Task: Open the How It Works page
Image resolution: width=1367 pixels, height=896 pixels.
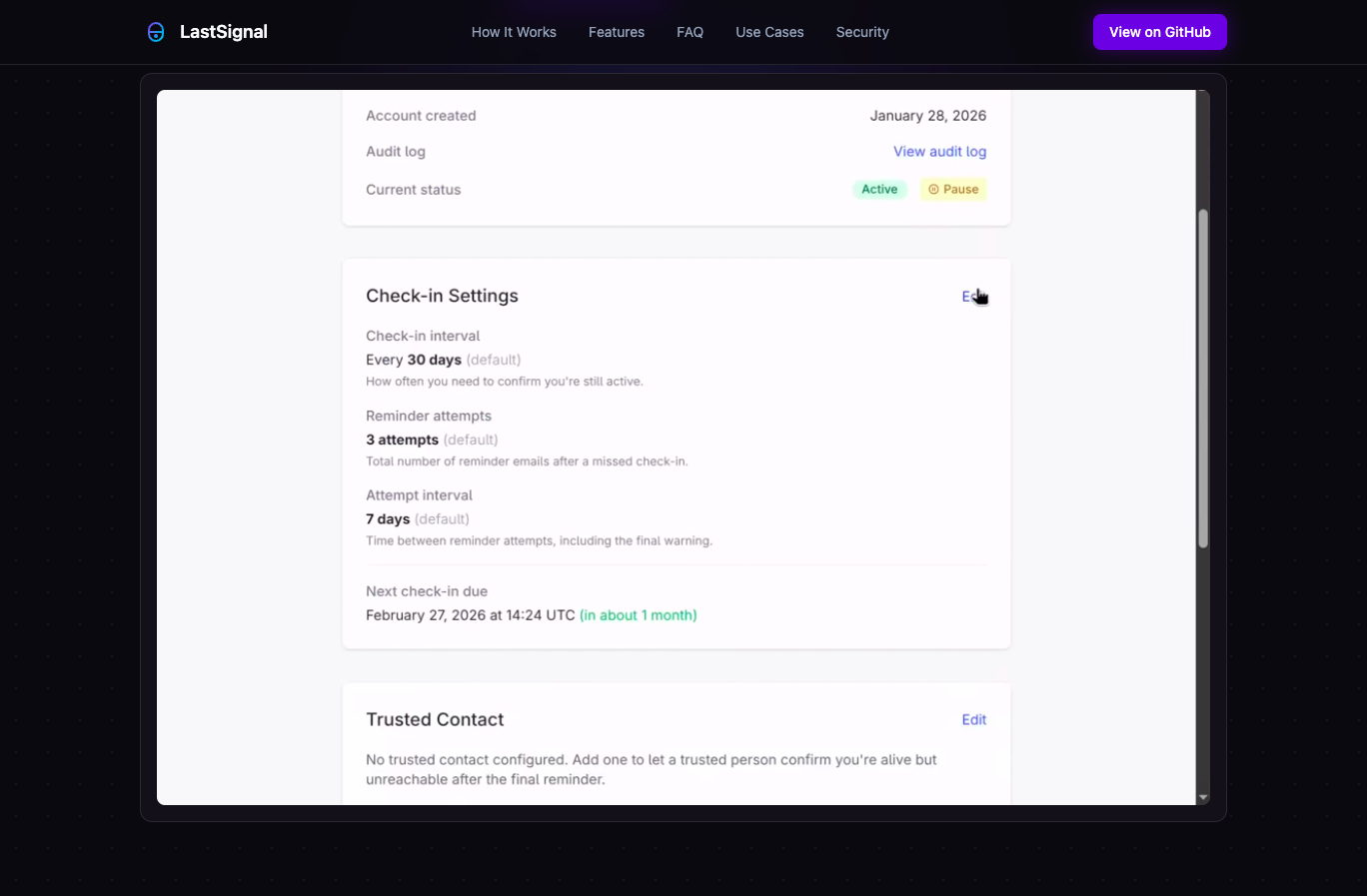Action: [514, 32]
